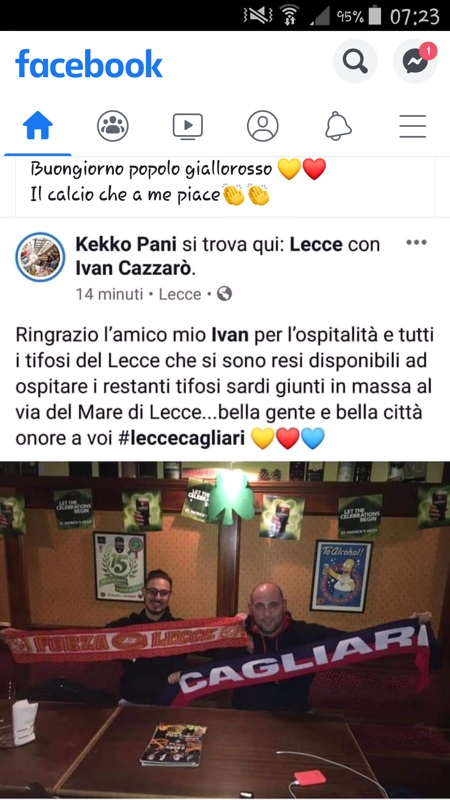
Task: Go to Home feed tab
Action: 38,126
